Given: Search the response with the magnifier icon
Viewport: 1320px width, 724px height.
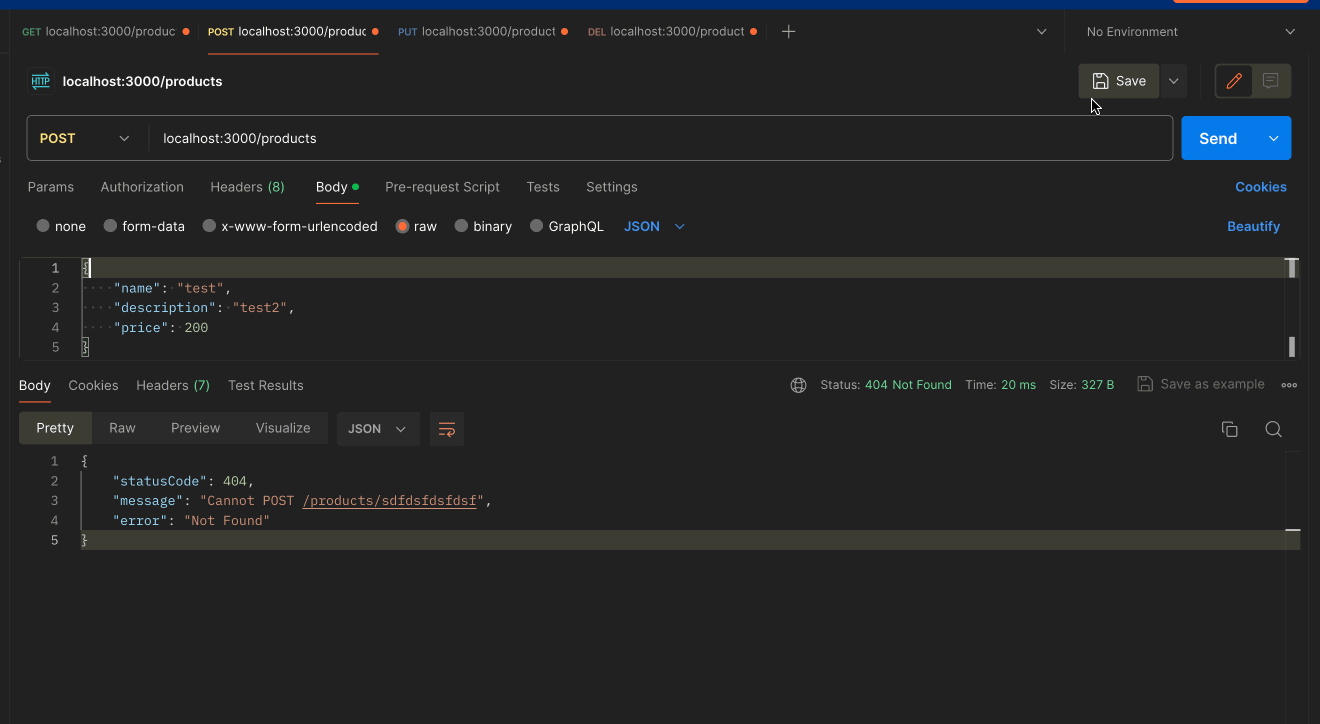Looking at the screenshot, I should coord(1273,428).
